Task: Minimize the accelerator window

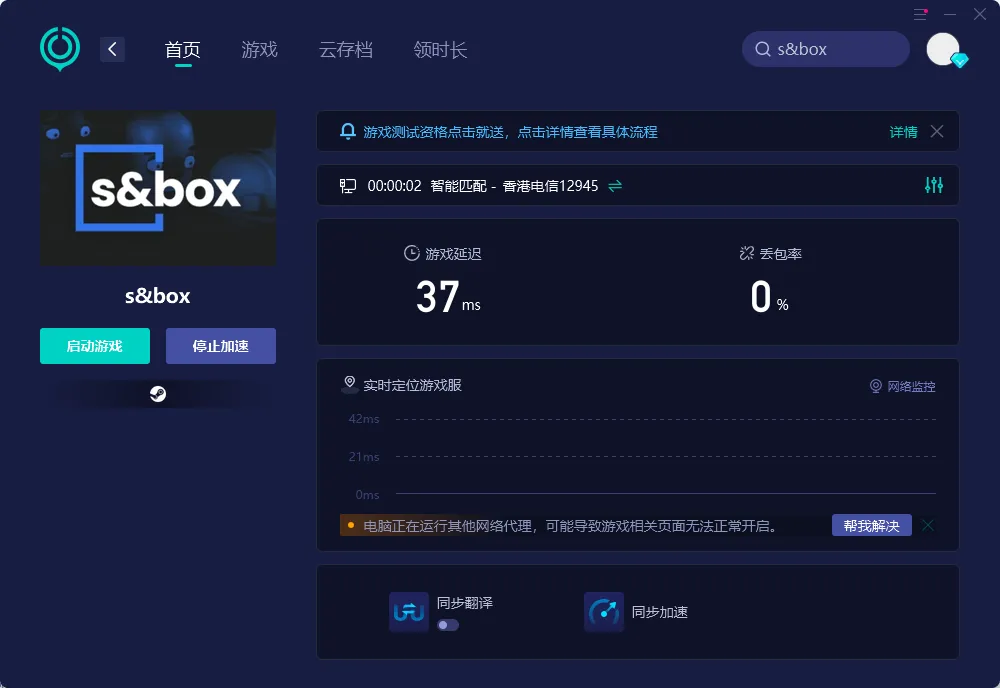Action: [x=950, y=14]
